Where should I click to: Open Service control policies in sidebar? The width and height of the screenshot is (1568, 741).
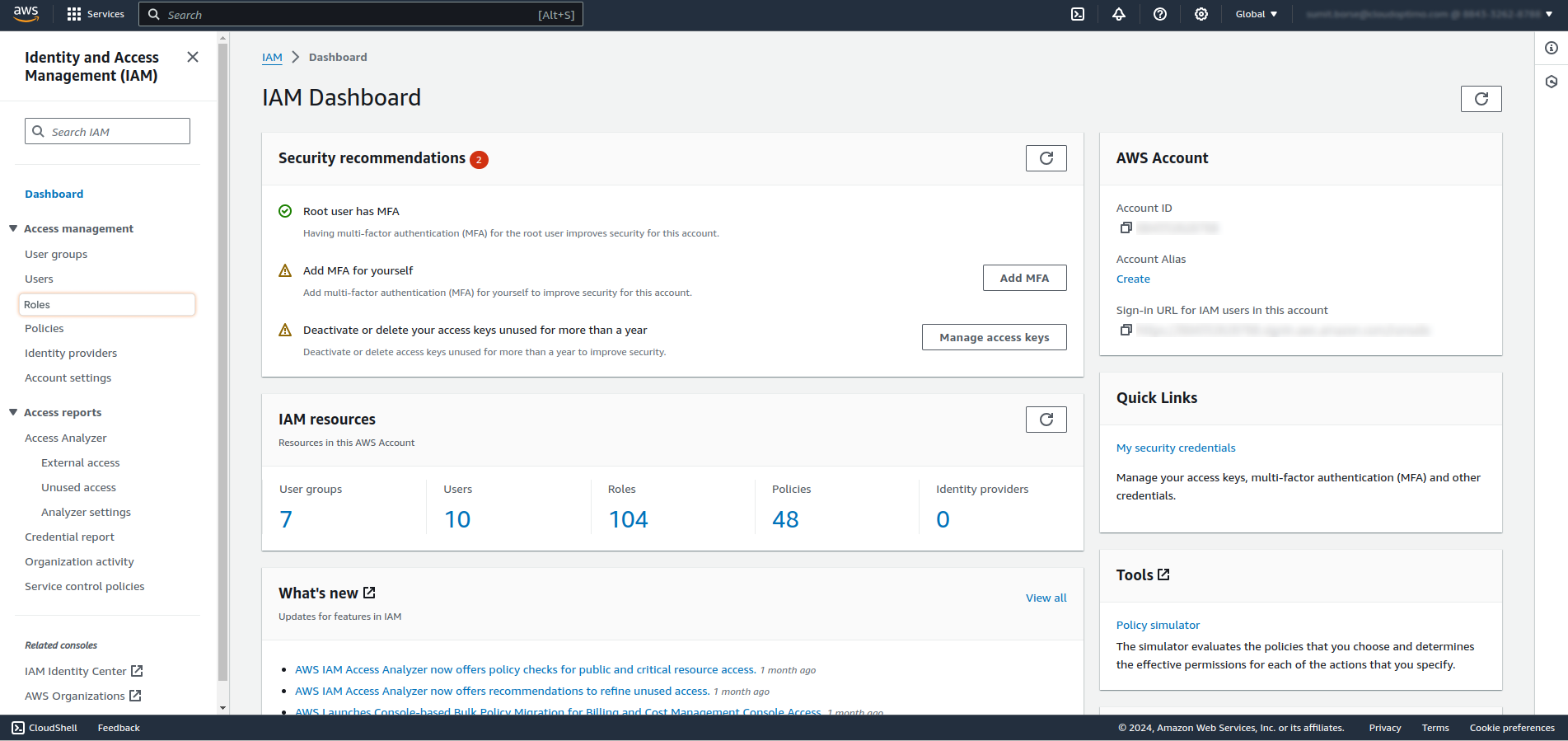coord(84,586)
